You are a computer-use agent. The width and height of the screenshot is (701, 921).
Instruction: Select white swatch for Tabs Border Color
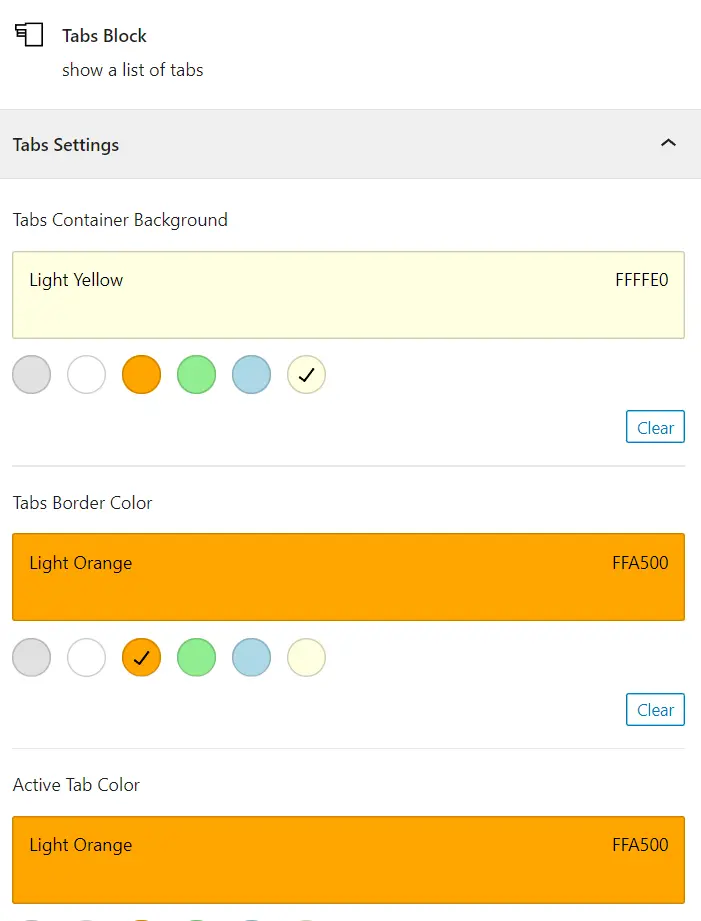[86, 657]
